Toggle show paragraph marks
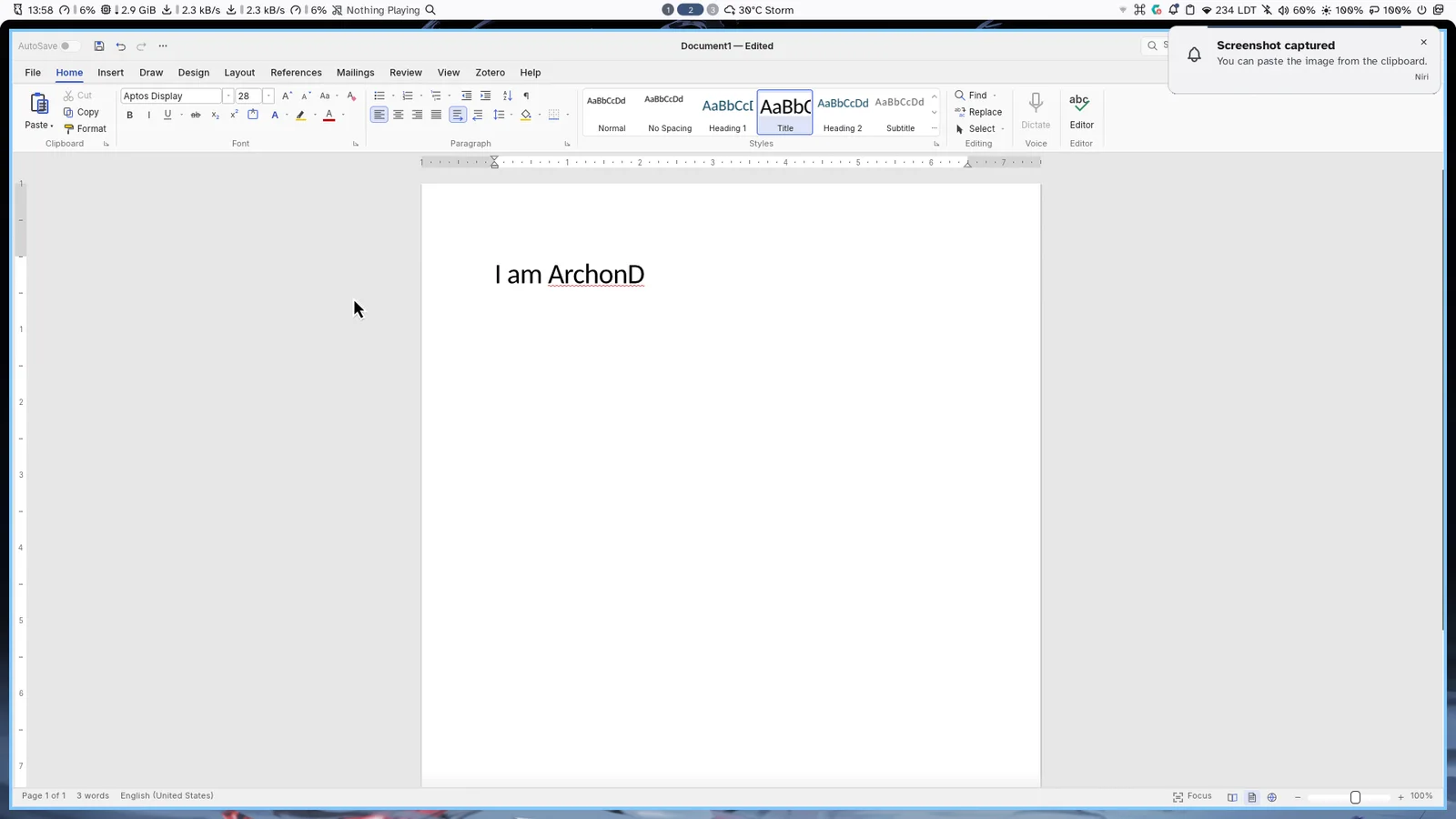Viewport: 1456px width, 819px height. click(526, 96)
